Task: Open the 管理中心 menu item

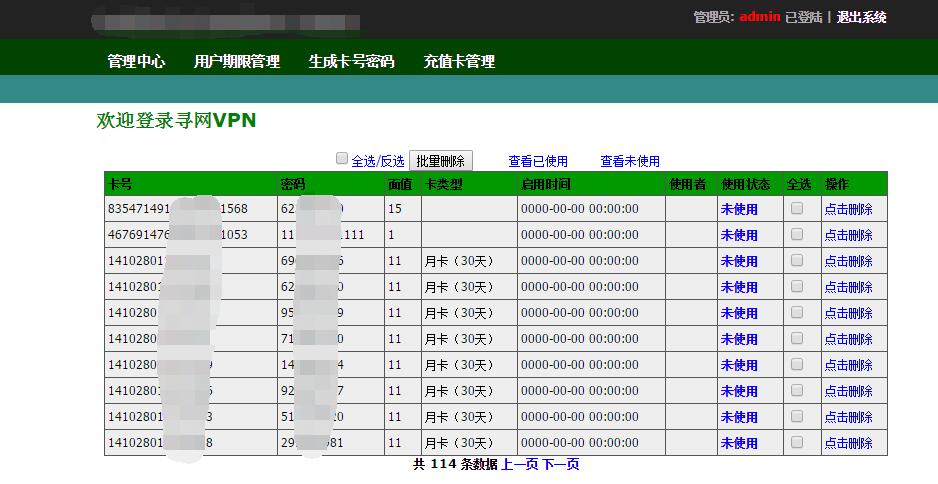Action: tap(136, 61)
